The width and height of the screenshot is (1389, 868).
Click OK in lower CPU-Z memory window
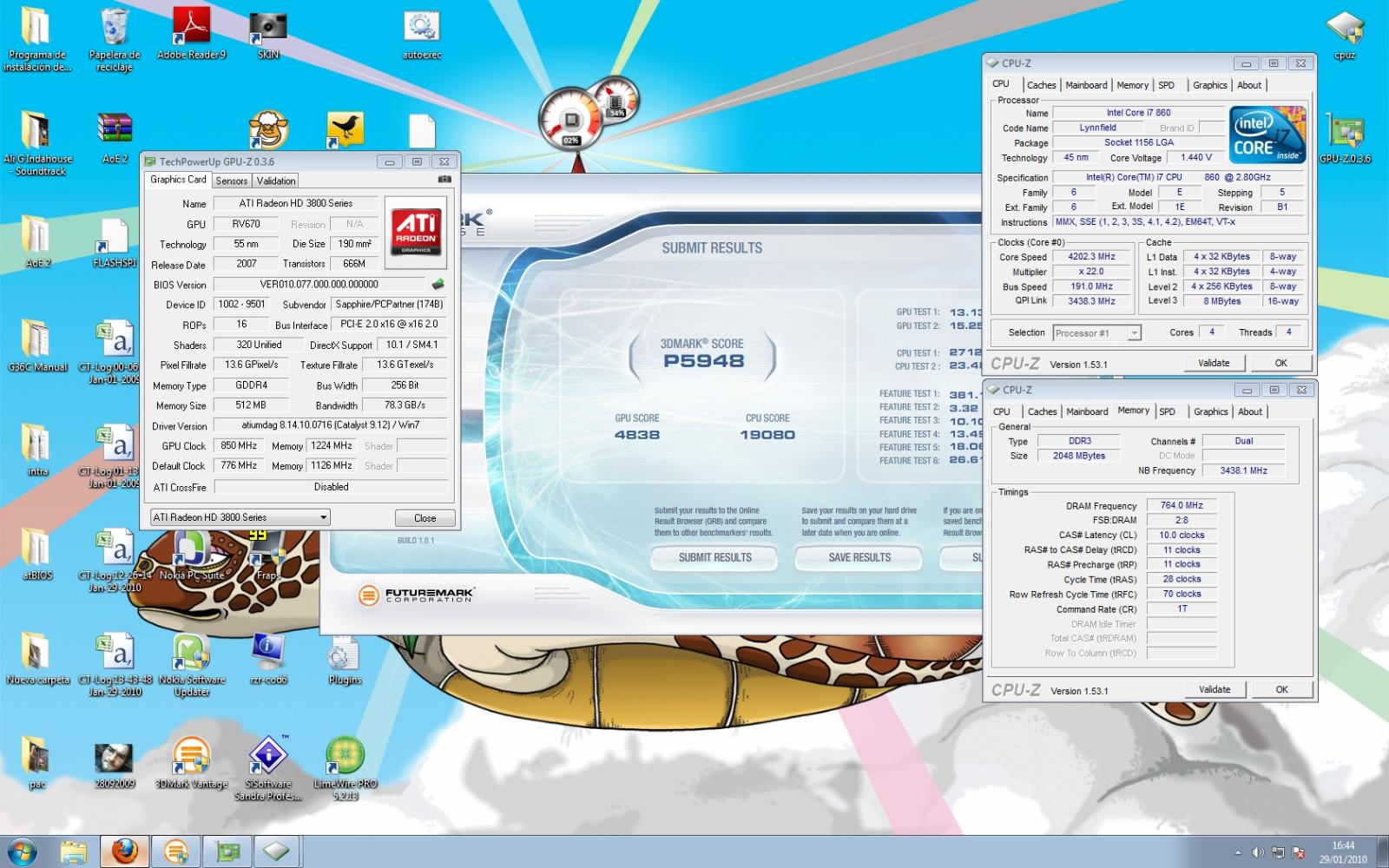tap(1282, 689)
